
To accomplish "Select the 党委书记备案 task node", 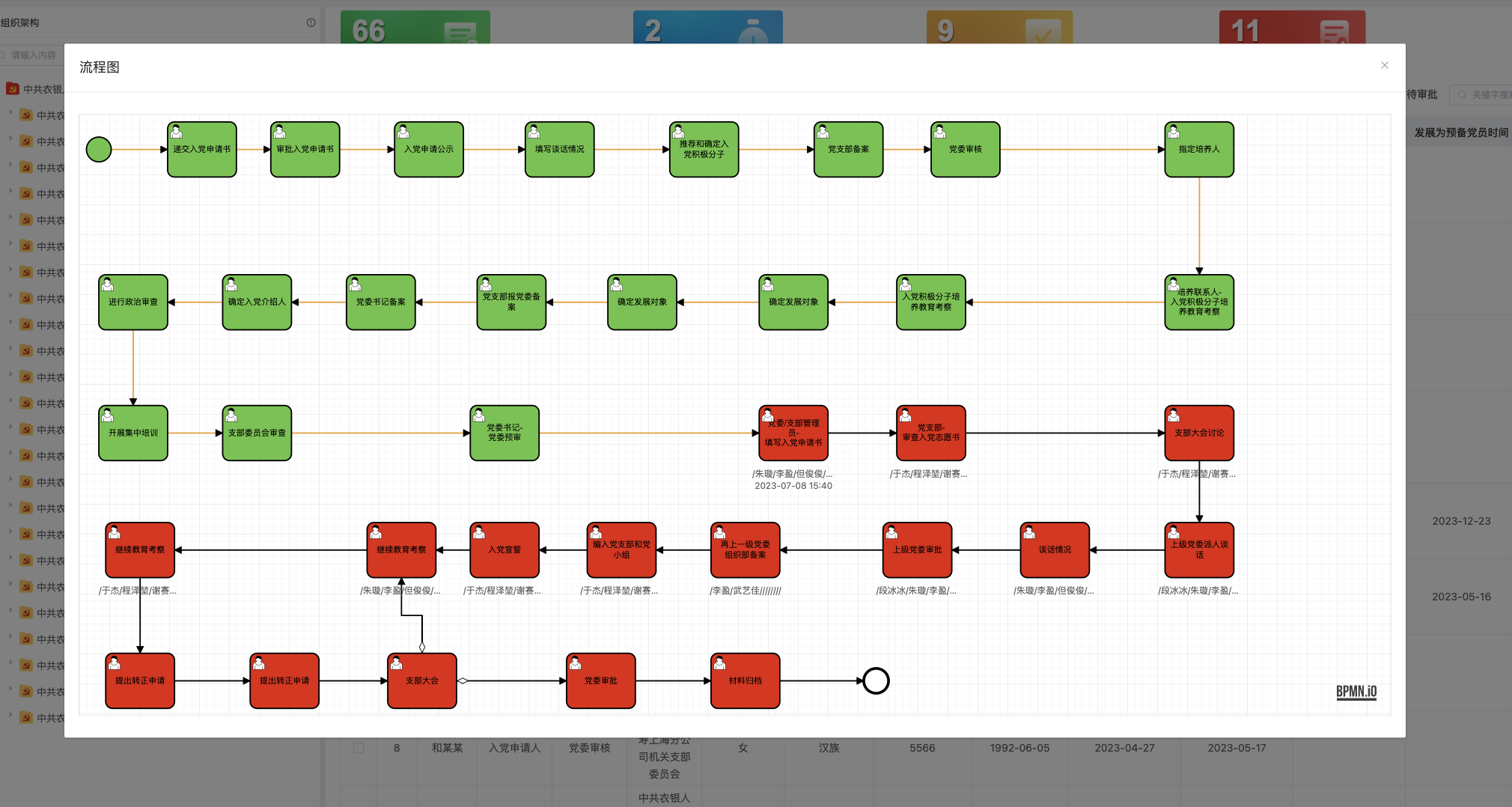I will pos(381,302).
